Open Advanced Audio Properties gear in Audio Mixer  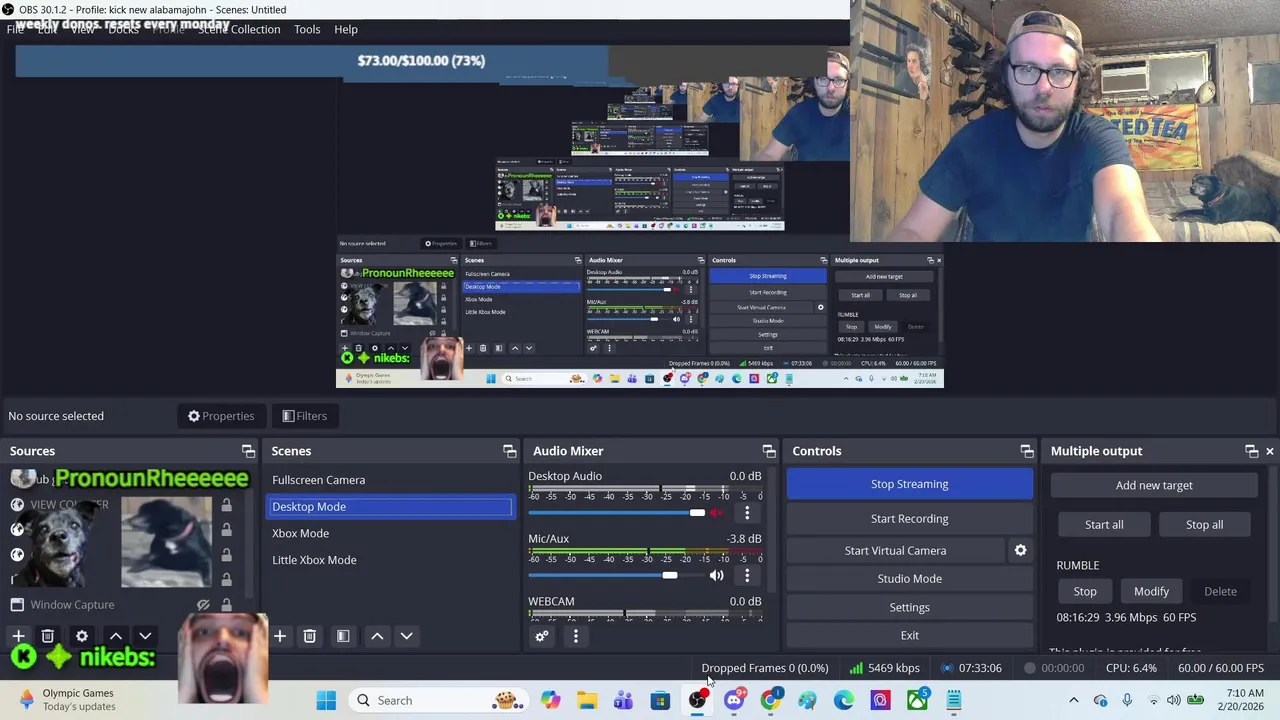pyautogui.click(x=542, y=636)
